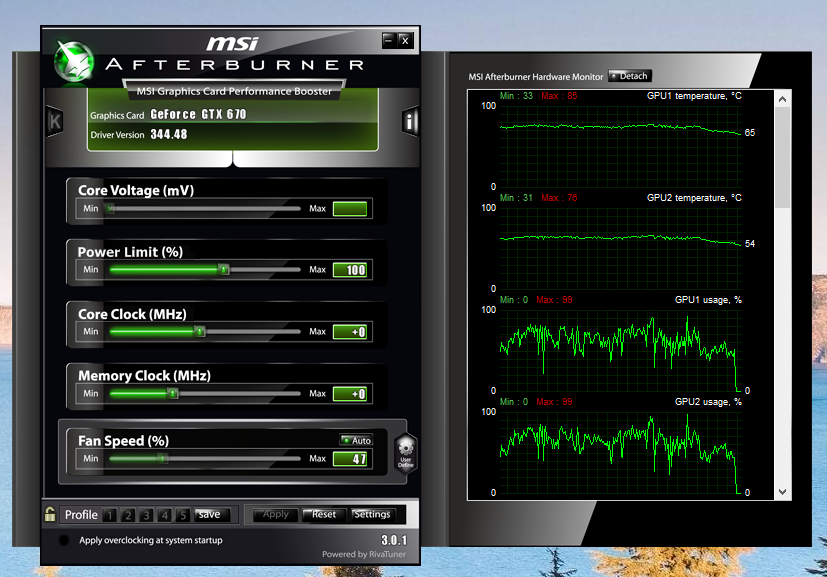Image resolution: width=827 pixels, height=577 pixels.
Task: Click the Fan Speed value field showing 47
Action: pos(350,459)
